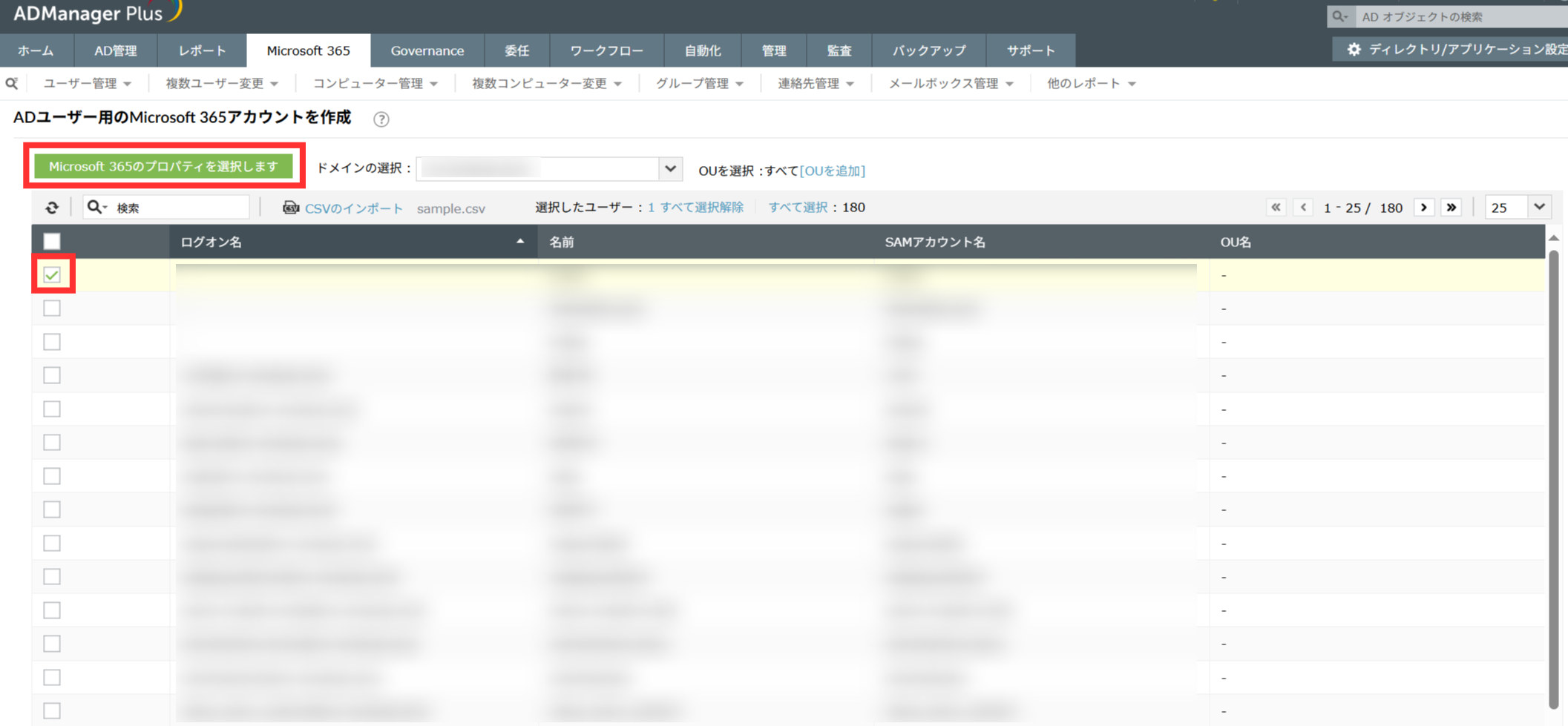The image size is (1568, 726).
Task: Open the バックアップ tab
Action: tap(929, 50)
